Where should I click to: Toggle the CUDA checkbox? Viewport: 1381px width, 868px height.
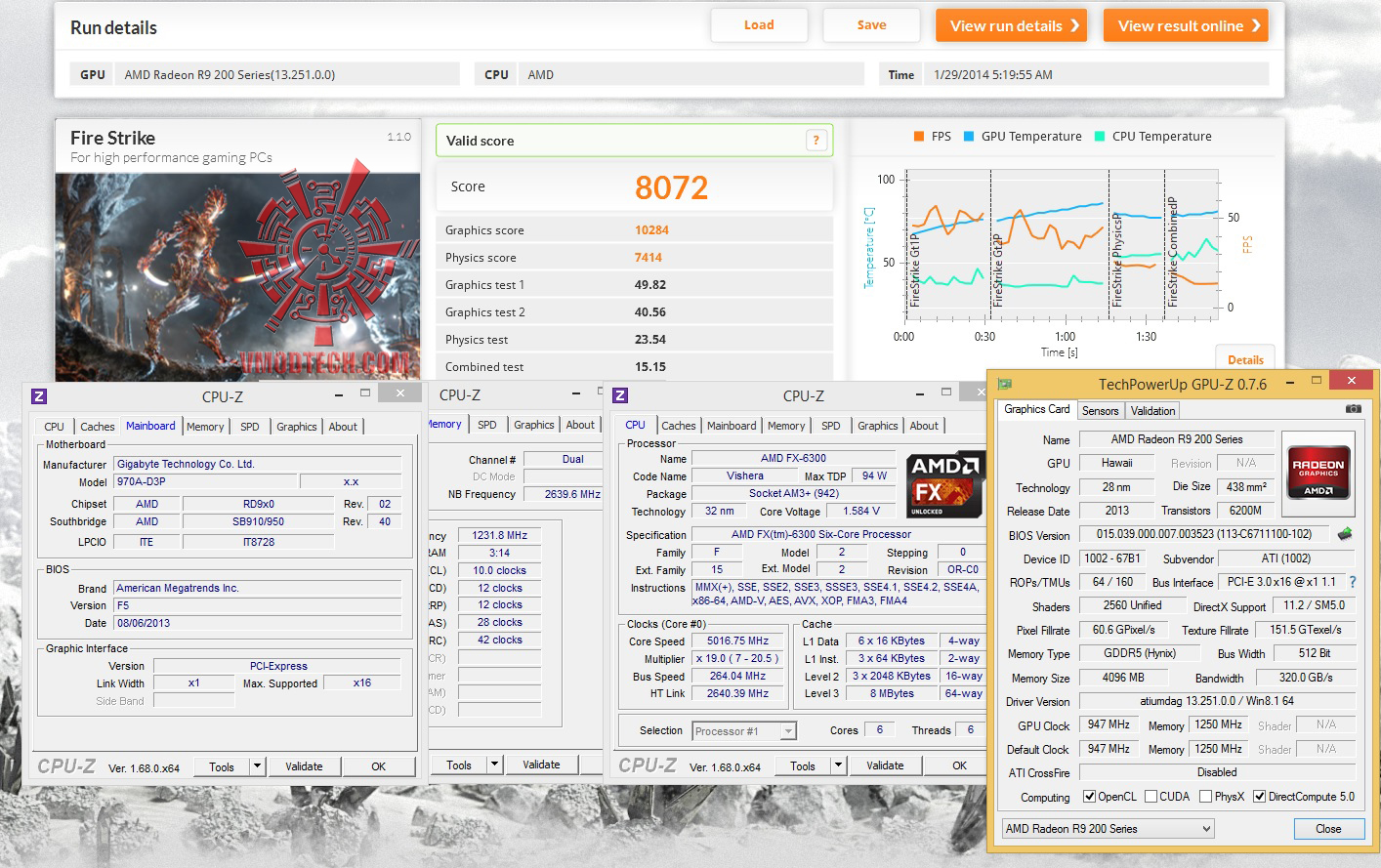[1151, 797]
